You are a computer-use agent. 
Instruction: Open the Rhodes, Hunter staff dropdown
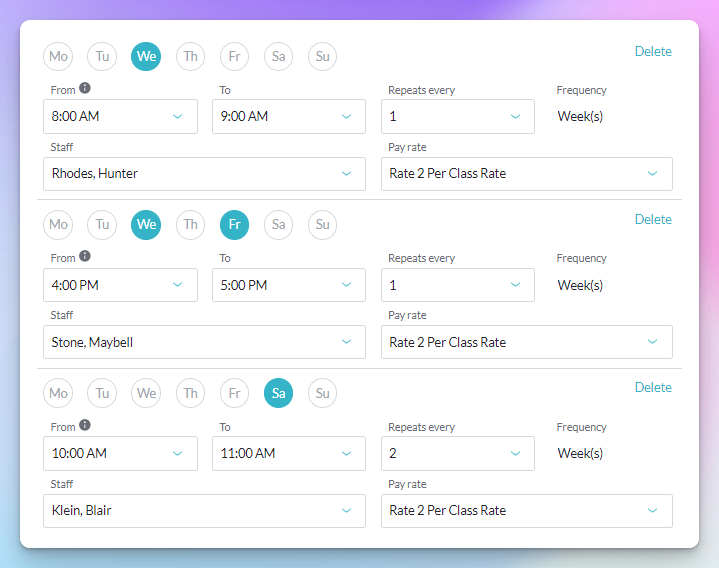pos(205,174)
